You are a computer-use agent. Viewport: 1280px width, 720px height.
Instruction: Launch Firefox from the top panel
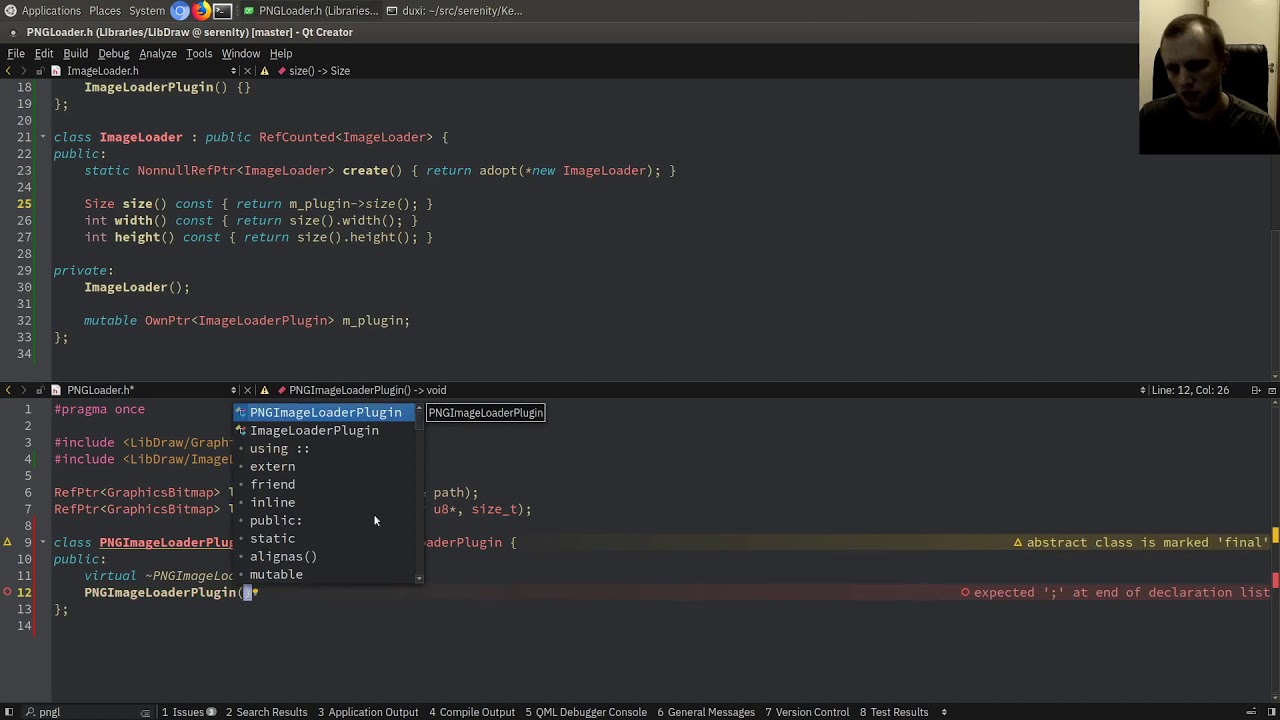[x=202, y=11]
